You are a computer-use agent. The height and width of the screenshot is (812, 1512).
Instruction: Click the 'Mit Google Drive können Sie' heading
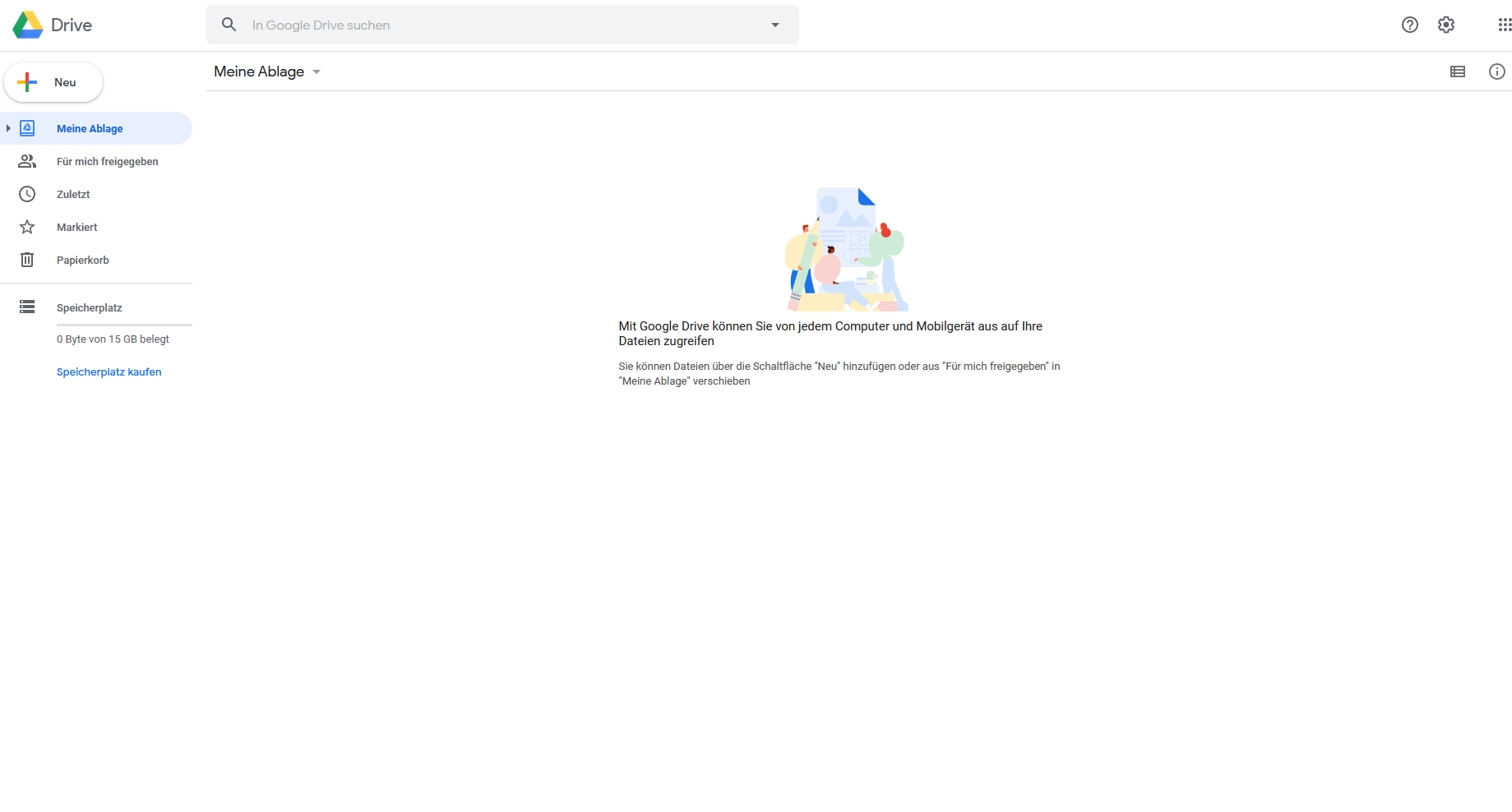coord(830,334)
